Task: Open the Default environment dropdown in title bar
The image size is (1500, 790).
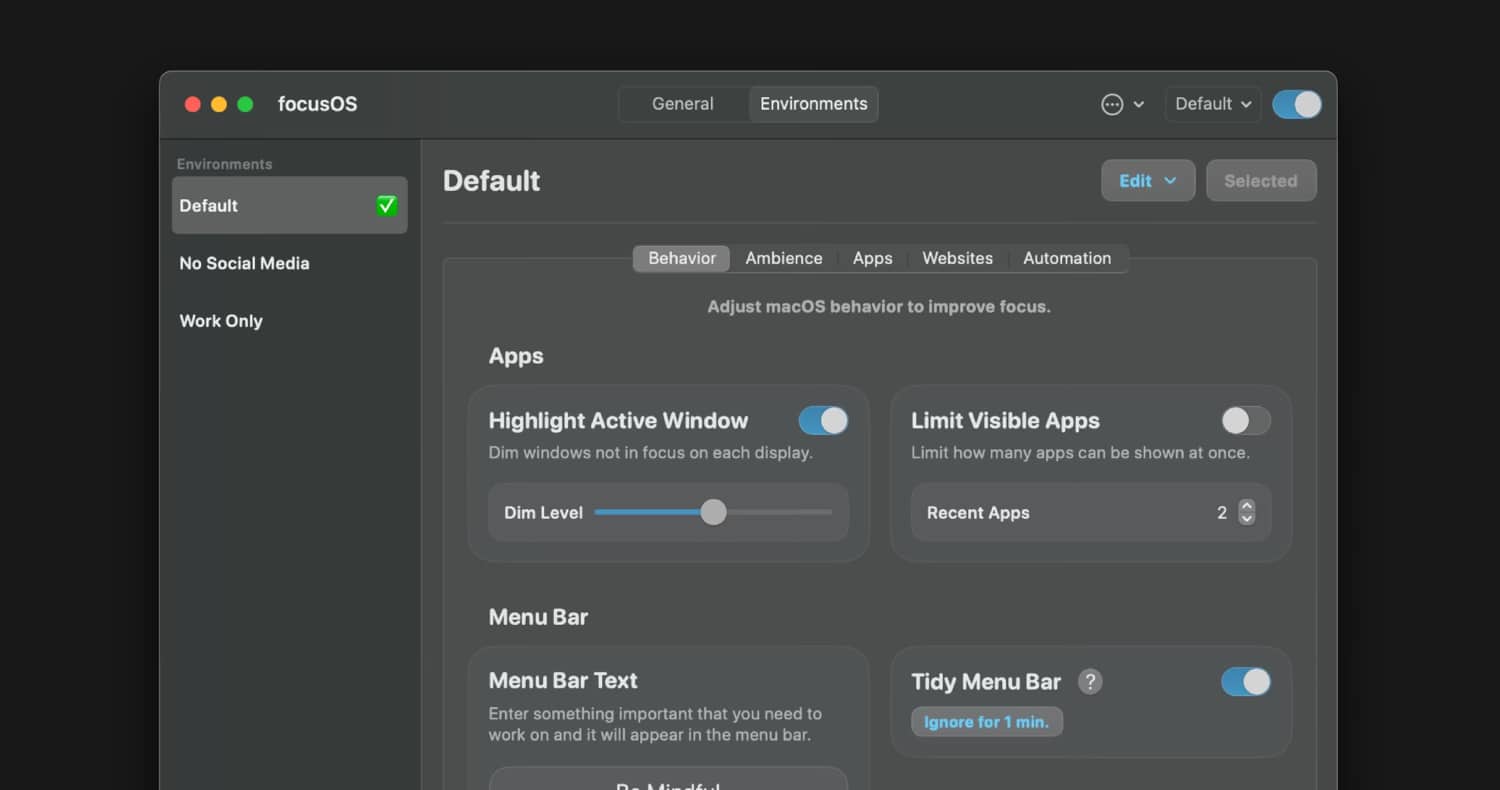Action: point(1213,104)
